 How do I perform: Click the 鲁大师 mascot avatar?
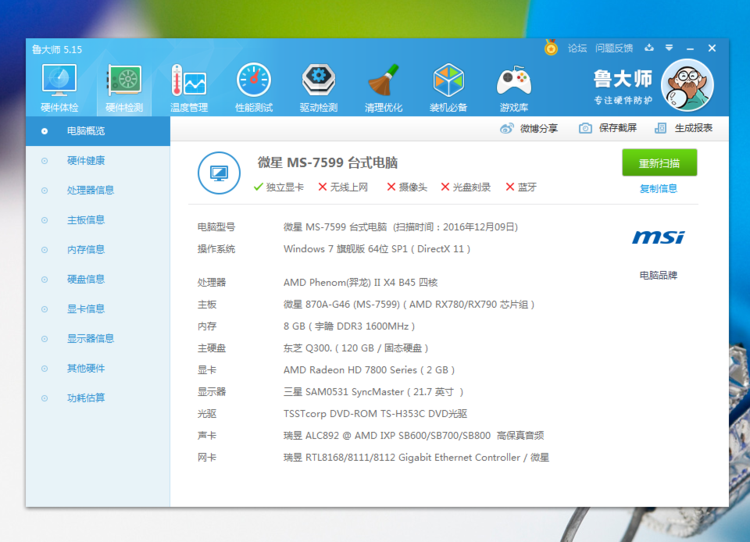point(687,85)
